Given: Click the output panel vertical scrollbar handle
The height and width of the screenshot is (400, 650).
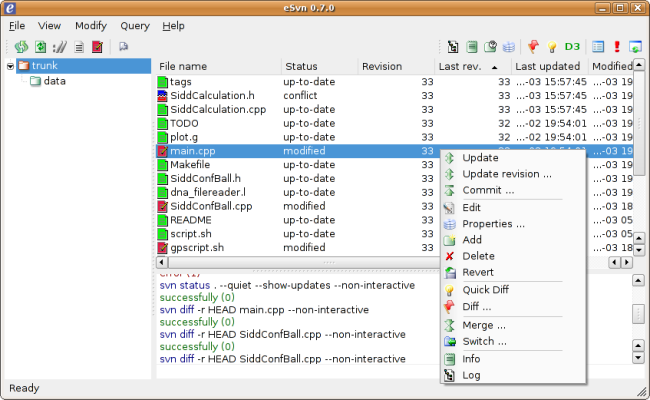Looking at the screenshot, I should (637, 313).
